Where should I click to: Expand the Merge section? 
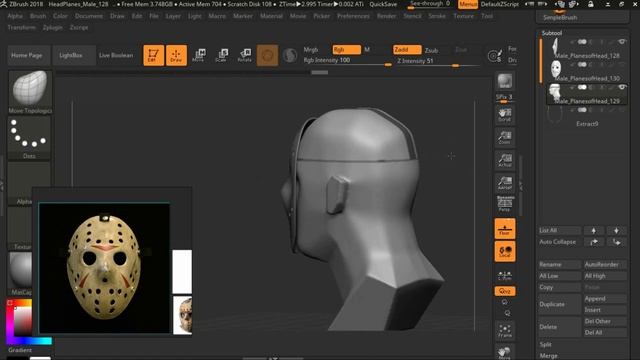[x=548, y=356]
